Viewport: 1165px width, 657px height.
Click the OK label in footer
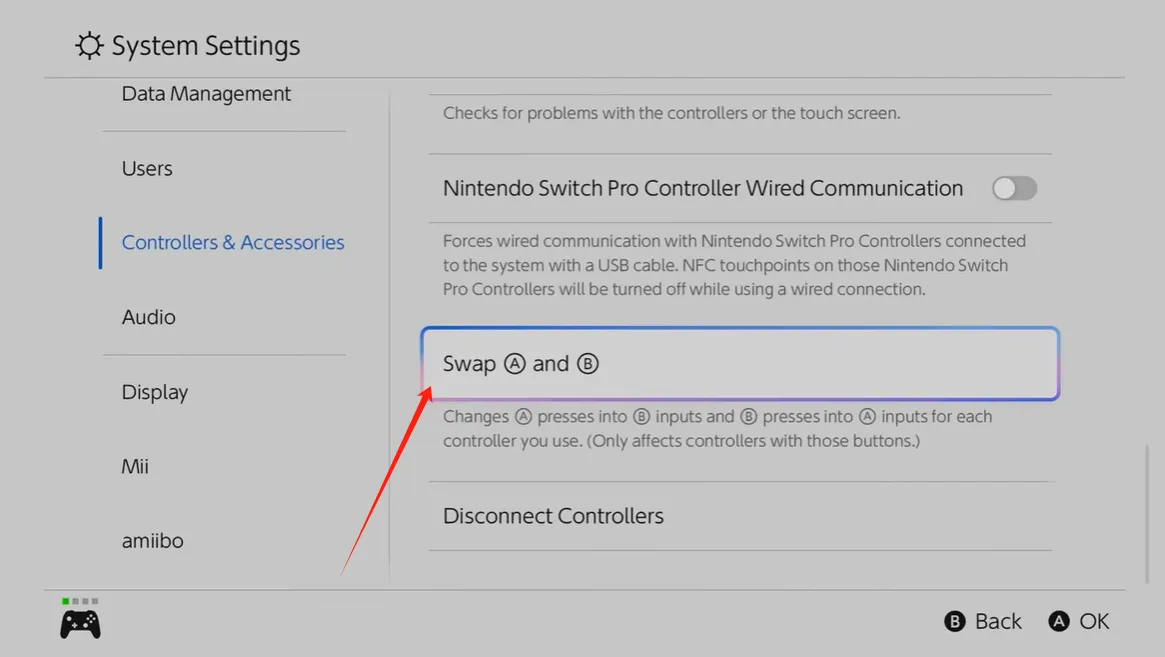(x=1094, y=622)
